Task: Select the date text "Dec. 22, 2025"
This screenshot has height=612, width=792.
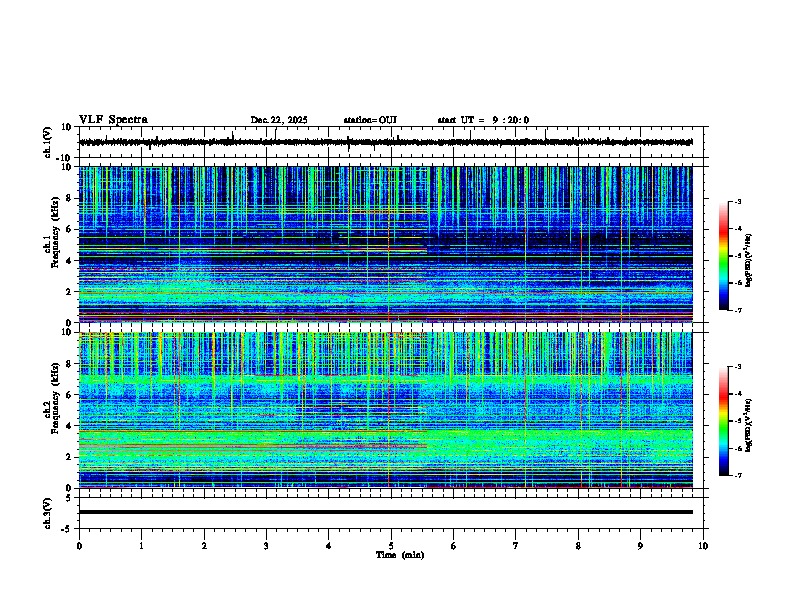Action: pos(279,120)
